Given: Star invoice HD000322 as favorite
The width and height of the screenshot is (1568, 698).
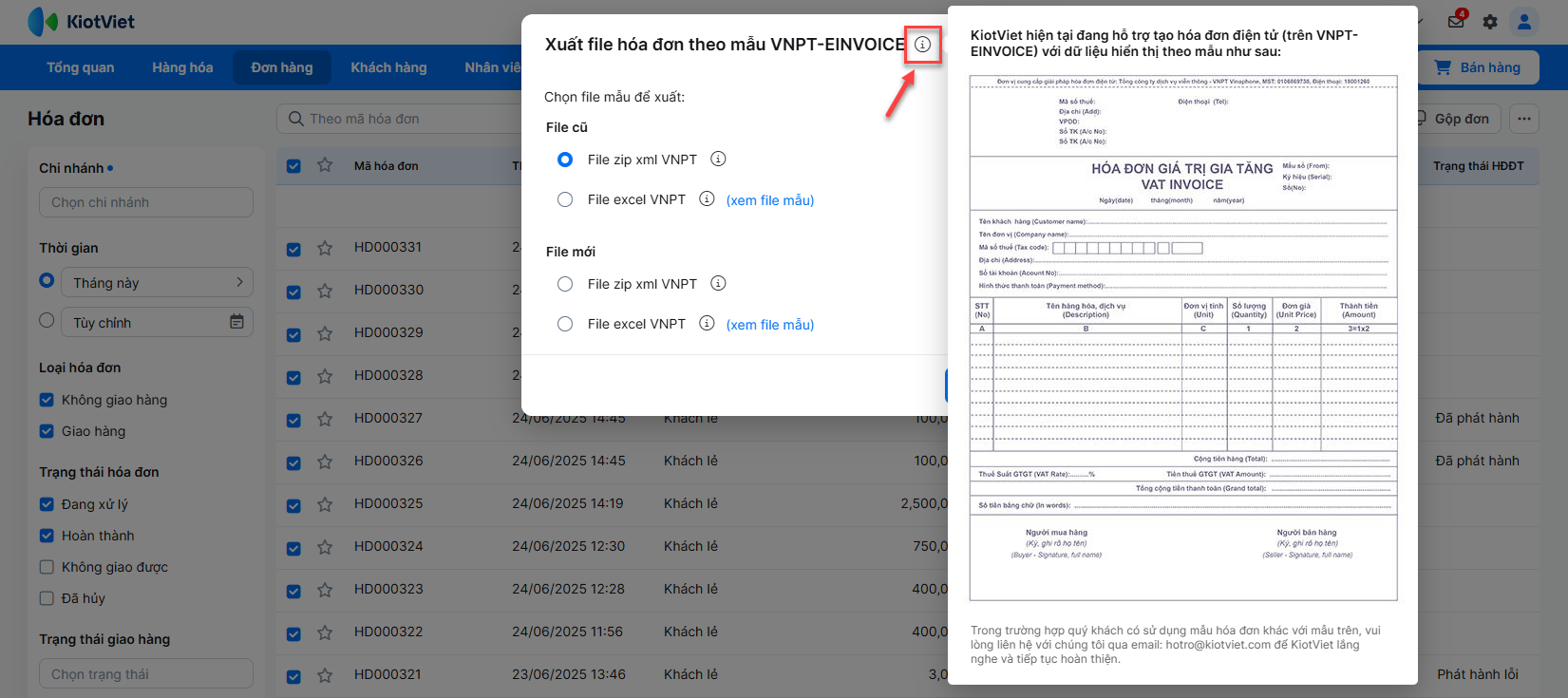Looking at the screenshot, I should coord(325,632).
